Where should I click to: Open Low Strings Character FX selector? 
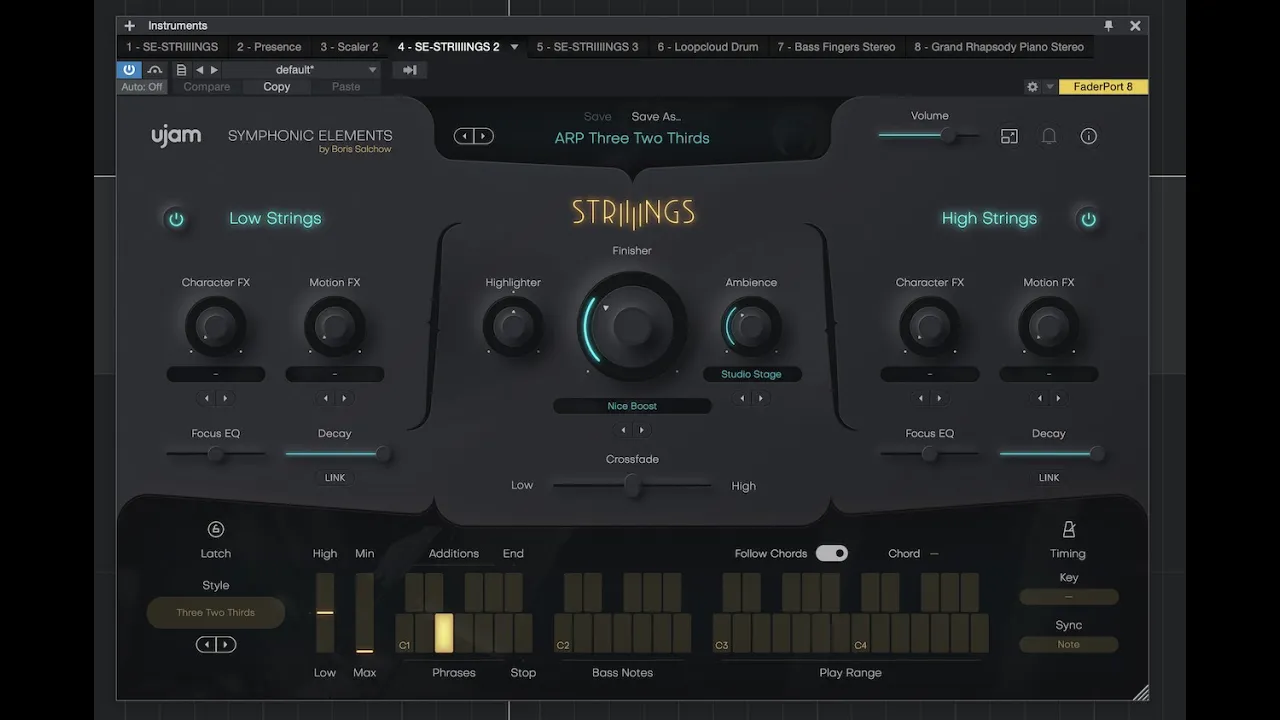(x=216, y=374)
